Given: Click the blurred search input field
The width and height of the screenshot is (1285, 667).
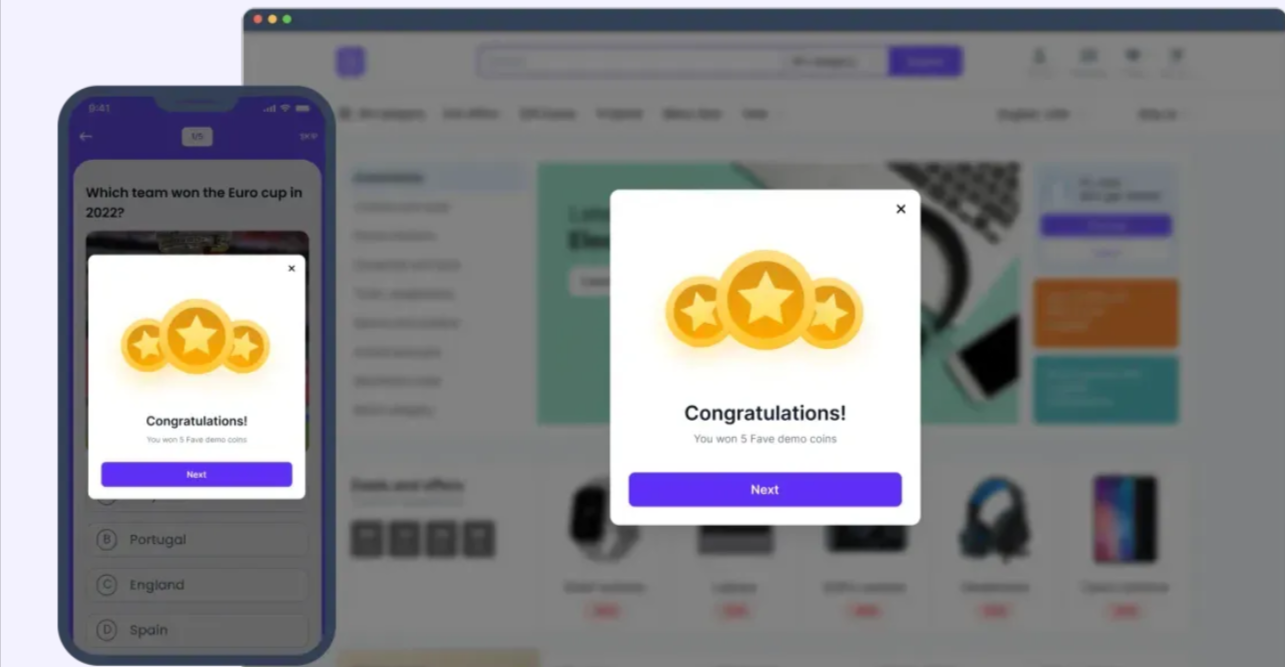Looking at the screenshot, I should (x=630, y=62).
